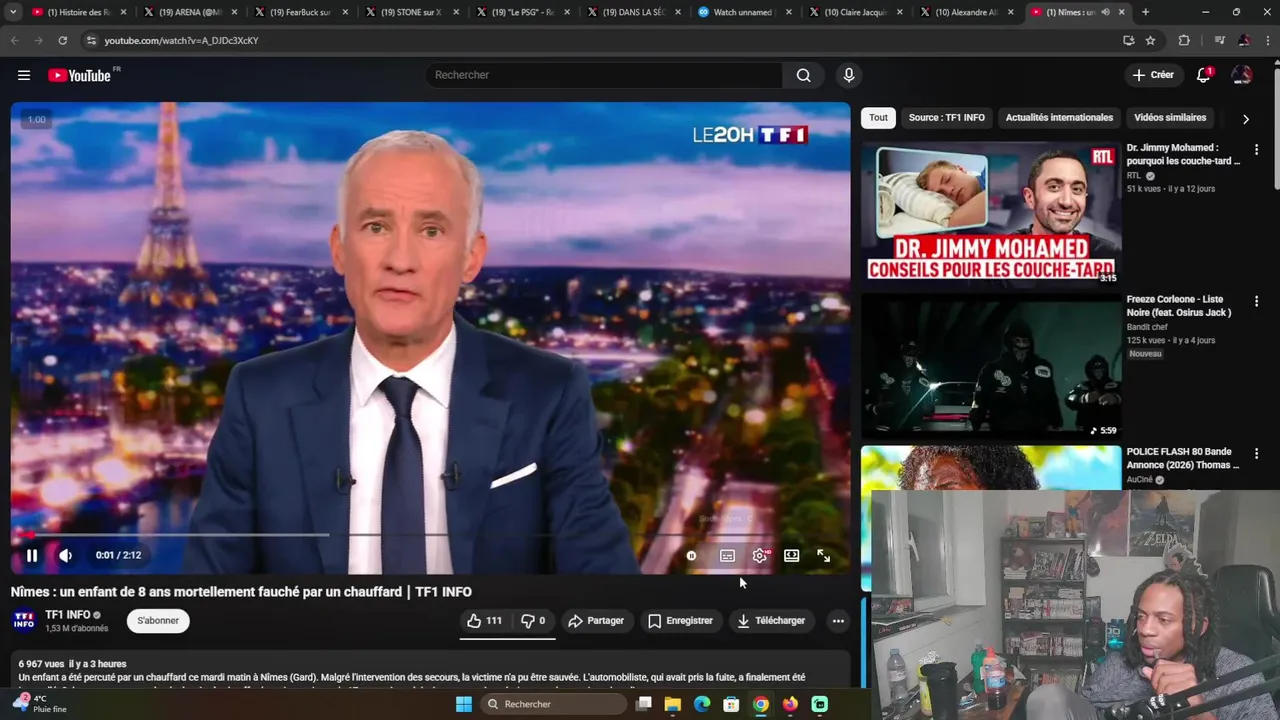Show more filter chips with the right arrow

tap(1245, 119)
